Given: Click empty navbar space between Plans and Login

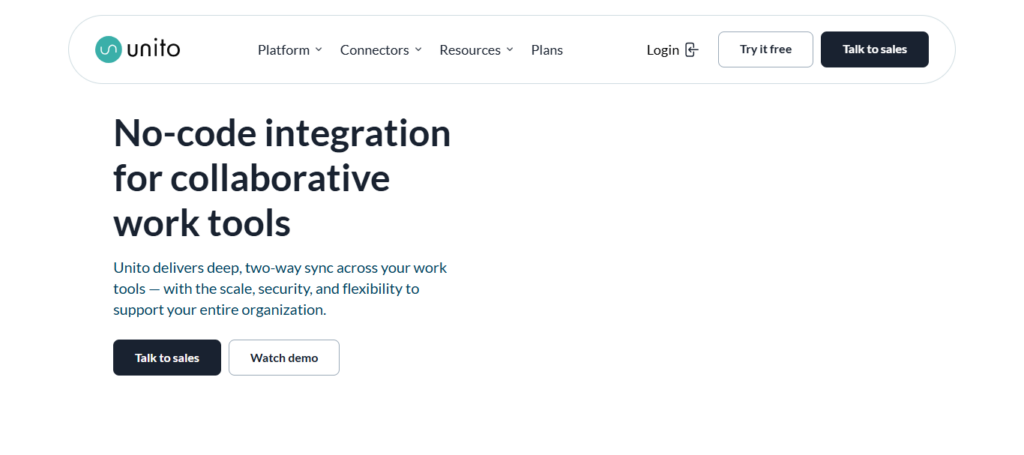Looking at the screenshot, I should (605, 50).
